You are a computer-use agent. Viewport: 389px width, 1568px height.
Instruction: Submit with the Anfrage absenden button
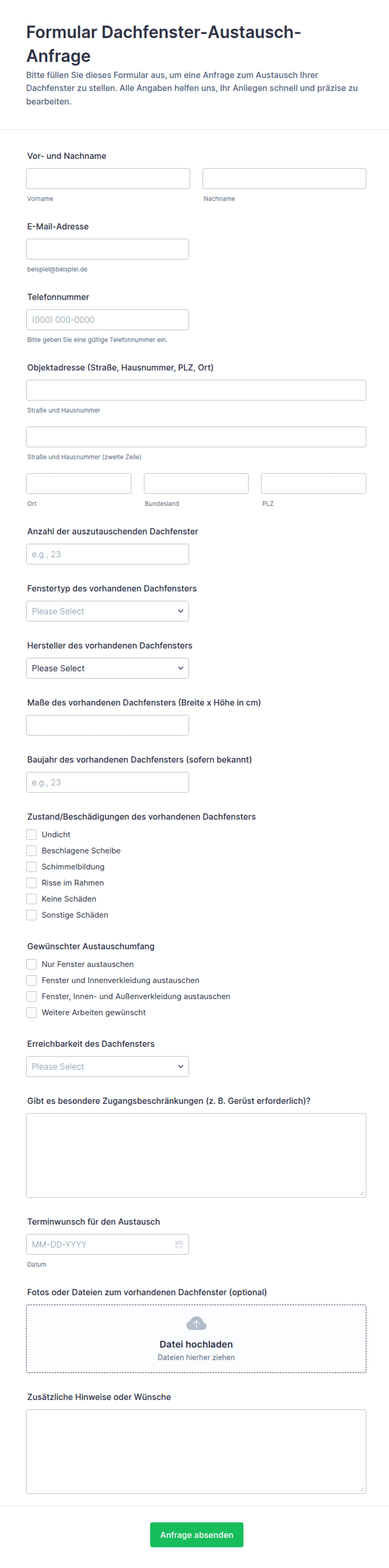tap(197, 1535)
